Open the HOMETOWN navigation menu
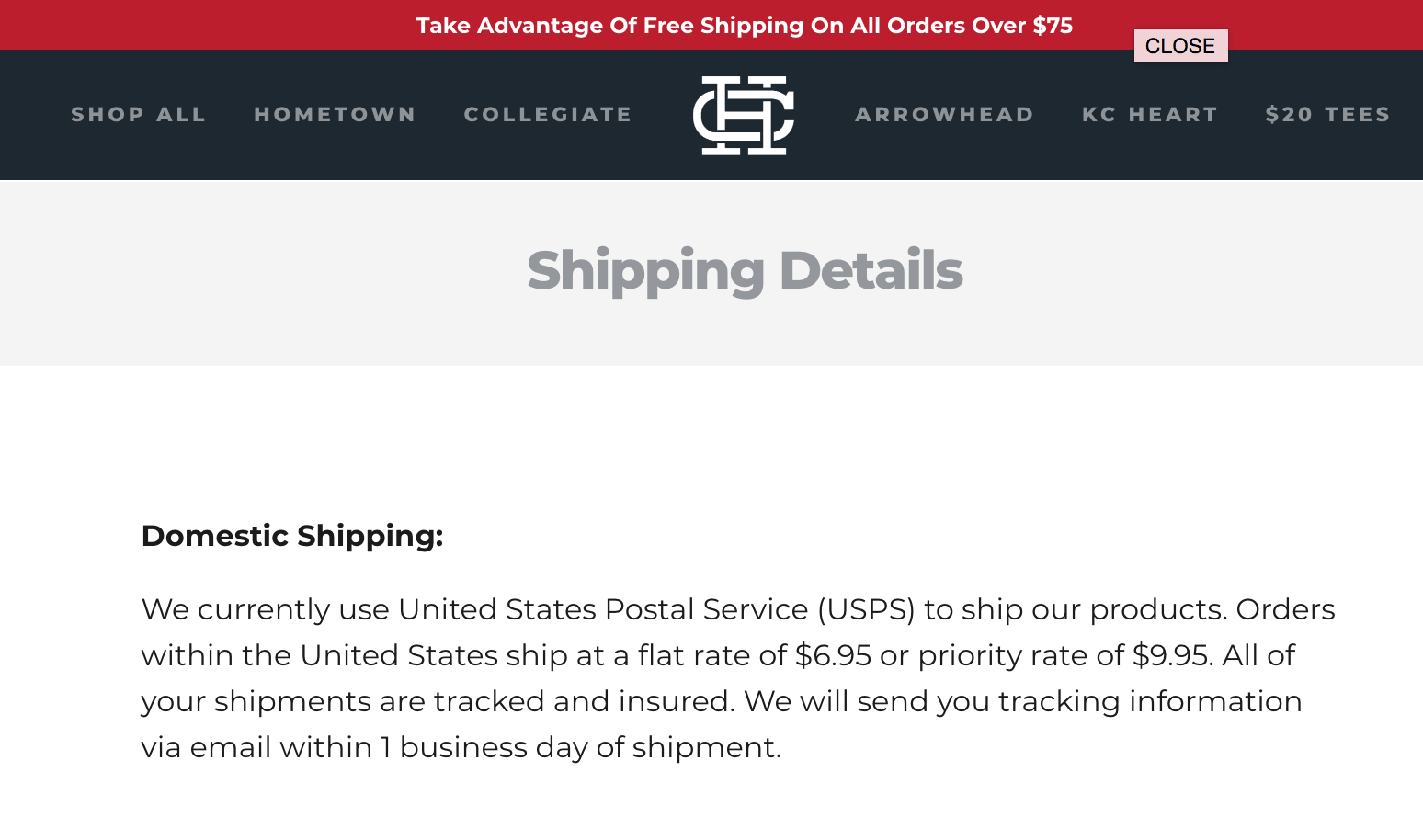1423x840 pixels. coord(335,114)
